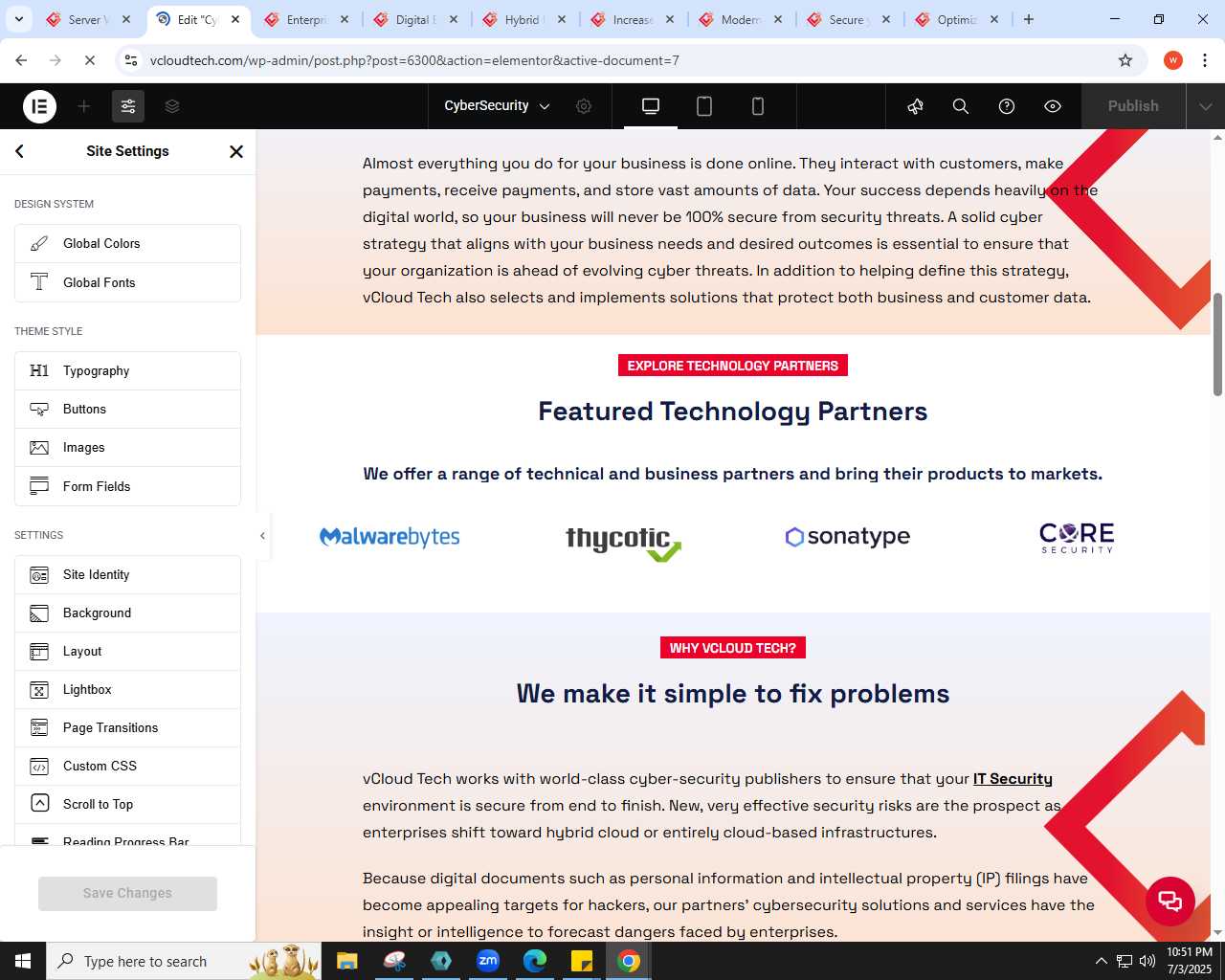1225x980 pixels.
Task: Click the add element plus icon
Action: [x=84, y=106]
